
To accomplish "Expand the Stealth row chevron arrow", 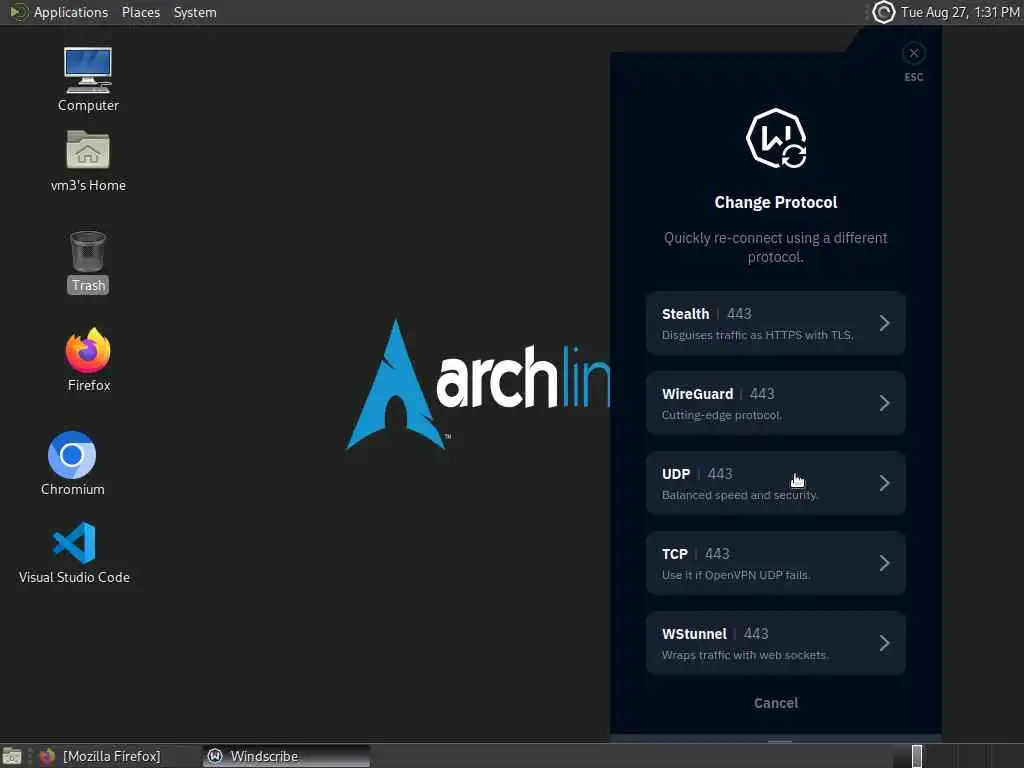I will click(884, 323).
